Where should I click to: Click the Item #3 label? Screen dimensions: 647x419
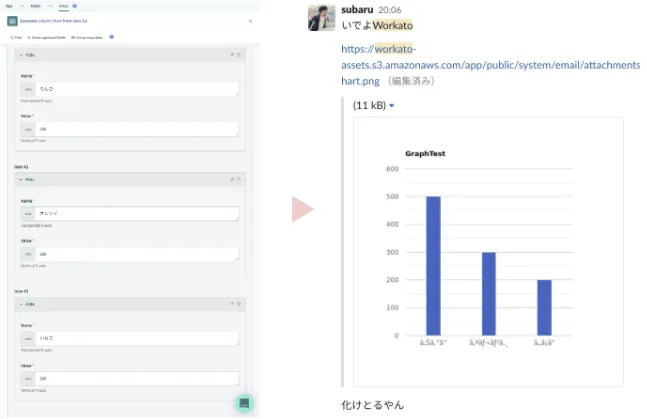[21, 291]
